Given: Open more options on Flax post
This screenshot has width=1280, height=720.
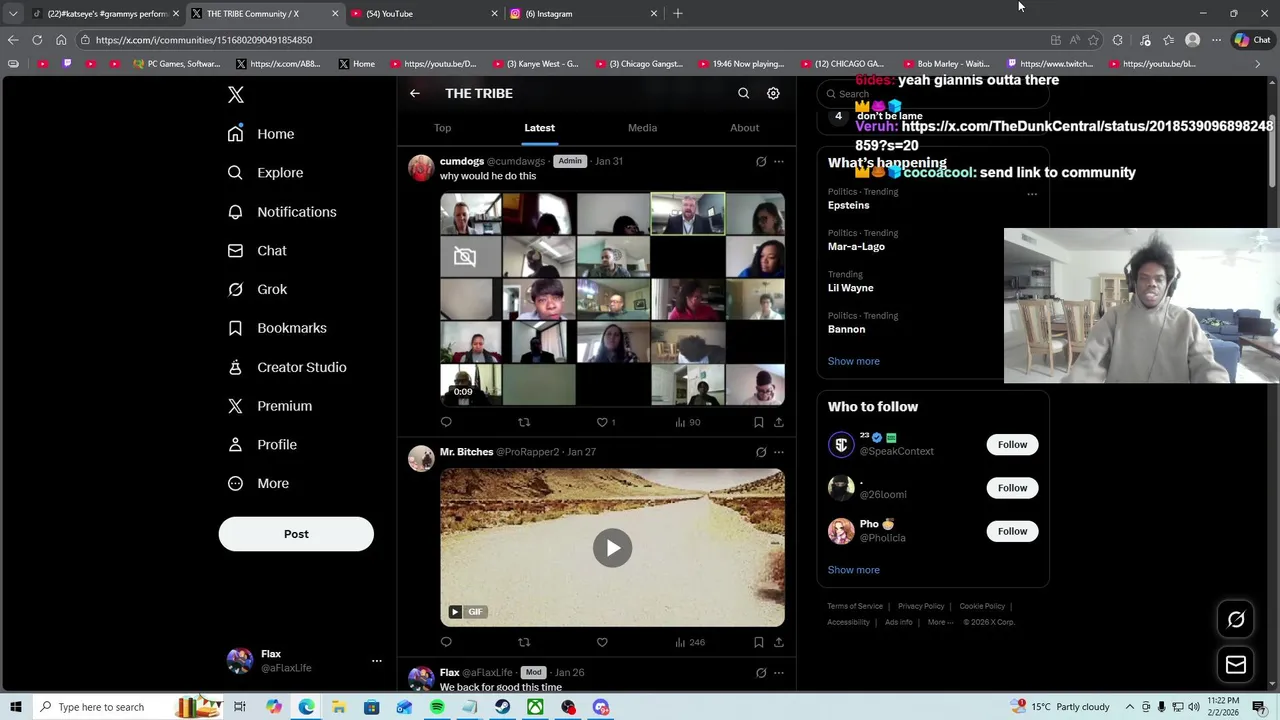Looking at the screenshot, I should click(779, 673).
